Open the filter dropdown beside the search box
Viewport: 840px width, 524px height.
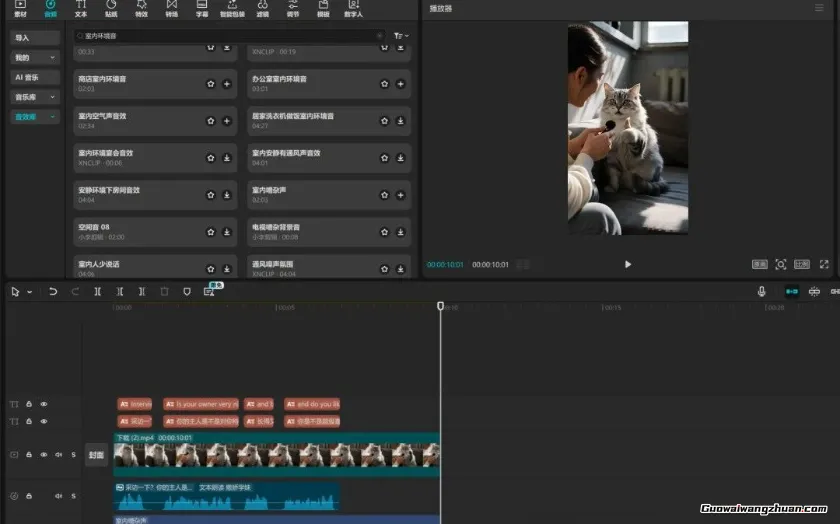click(x=401, y=36)
